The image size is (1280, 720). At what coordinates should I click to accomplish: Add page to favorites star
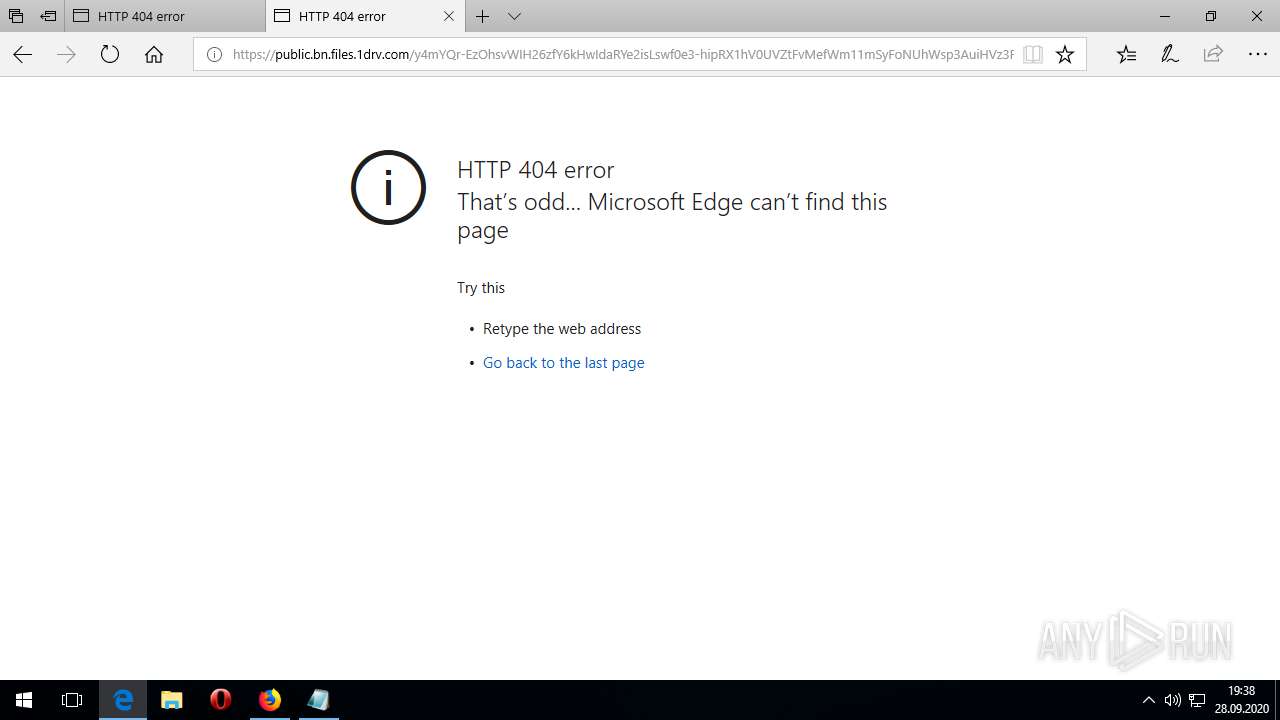coord(1065,55)
